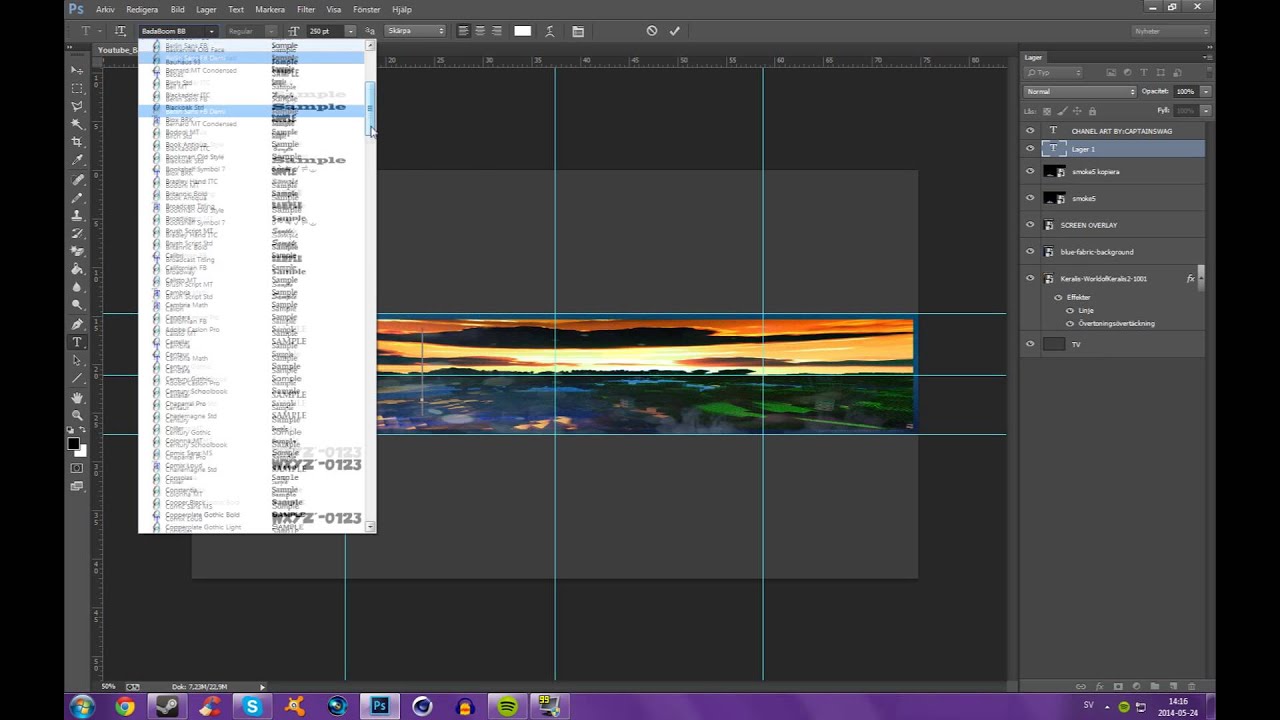Select the Clone Stamp tool
The image size is (1280, 720).
(x=77, y=216)
